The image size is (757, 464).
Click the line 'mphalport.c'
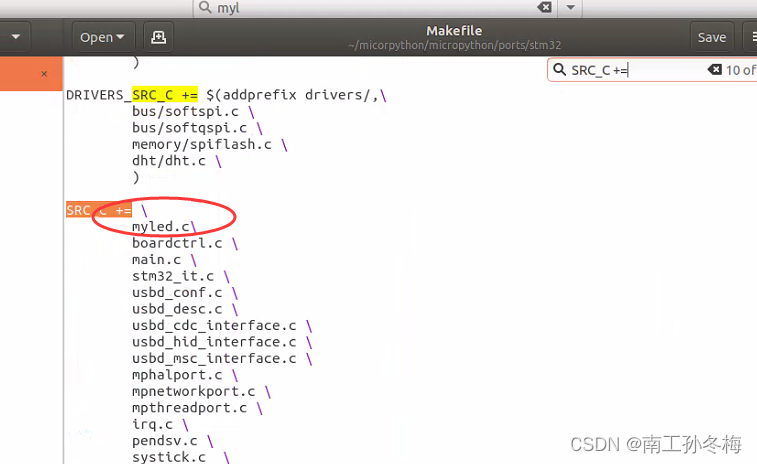coord(177,375)
